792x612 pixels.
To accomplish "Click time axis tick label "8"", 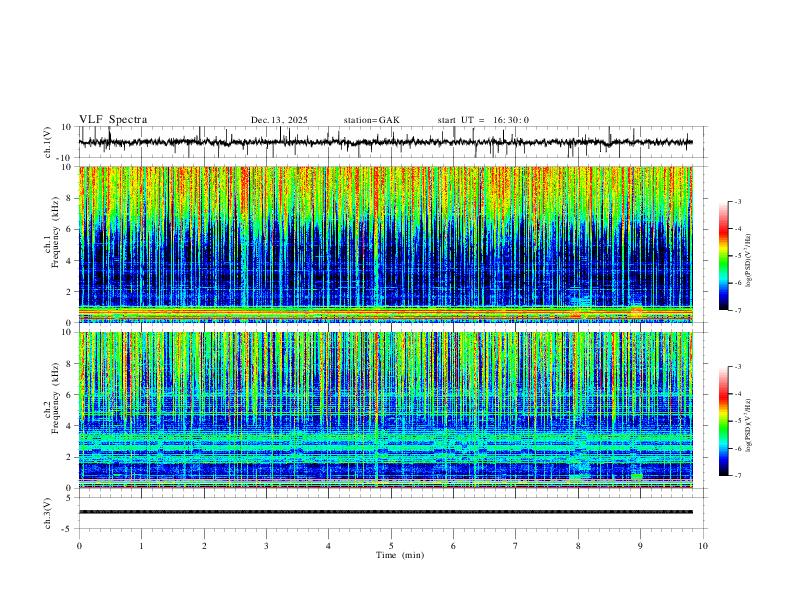I will tap(578, 546).
